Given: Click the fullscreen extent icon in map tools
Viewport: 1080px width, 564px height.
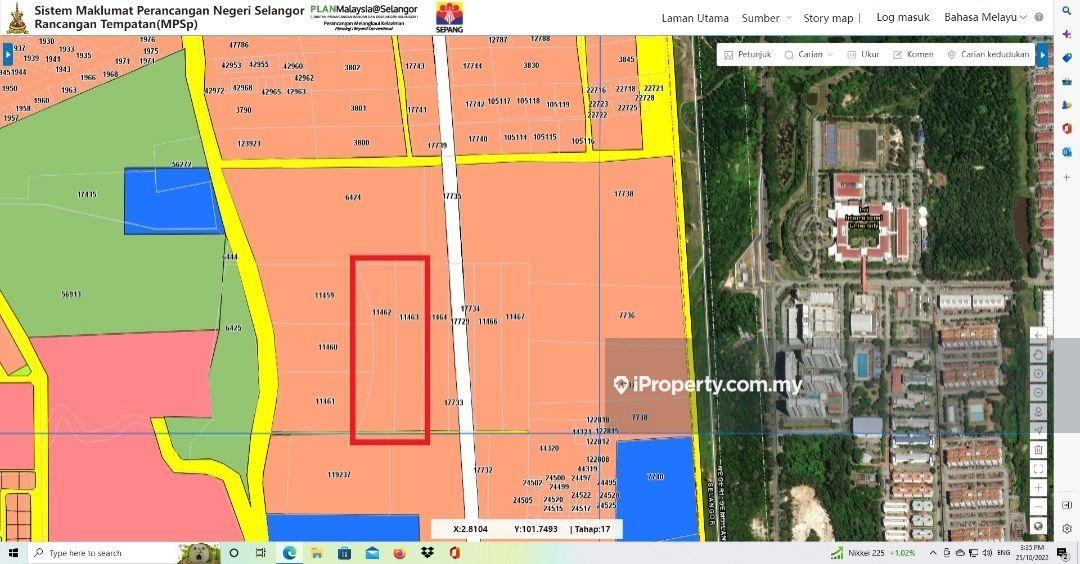Looking at the screenshot, I should point(1039,468).
